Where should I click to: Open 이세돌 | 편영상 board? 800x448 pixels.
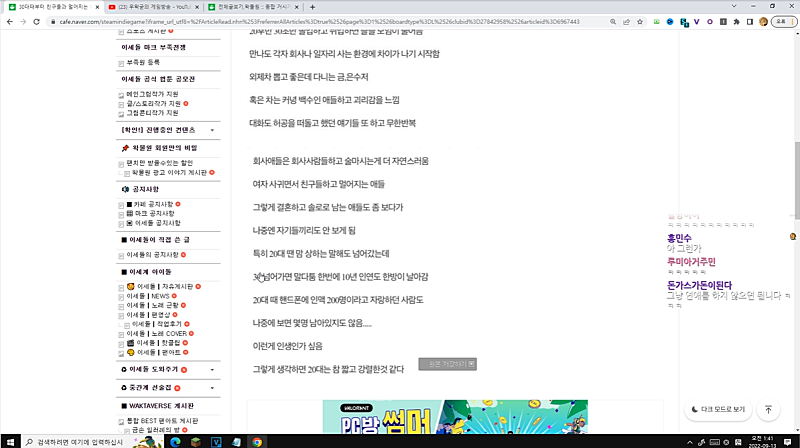click(x=148, y=315)
